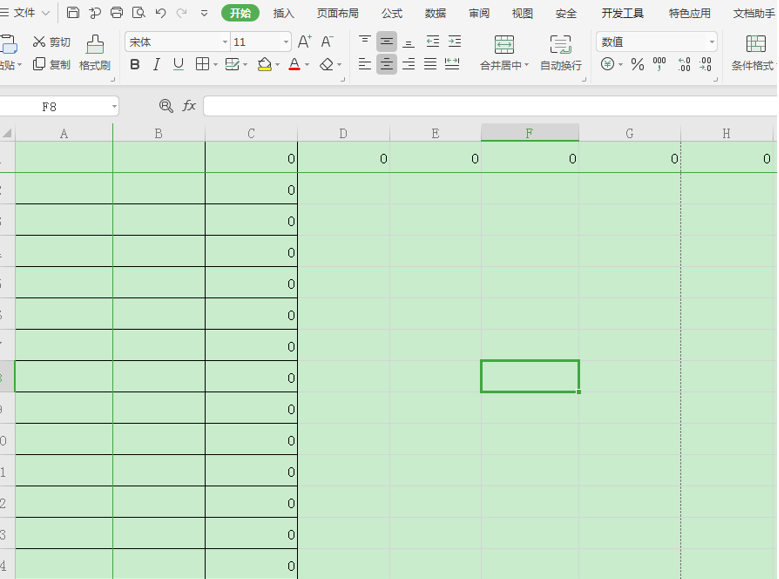Select the Format Painter (格式刷) tool
This screenshot has height=579, width=779.
point(95,52)
